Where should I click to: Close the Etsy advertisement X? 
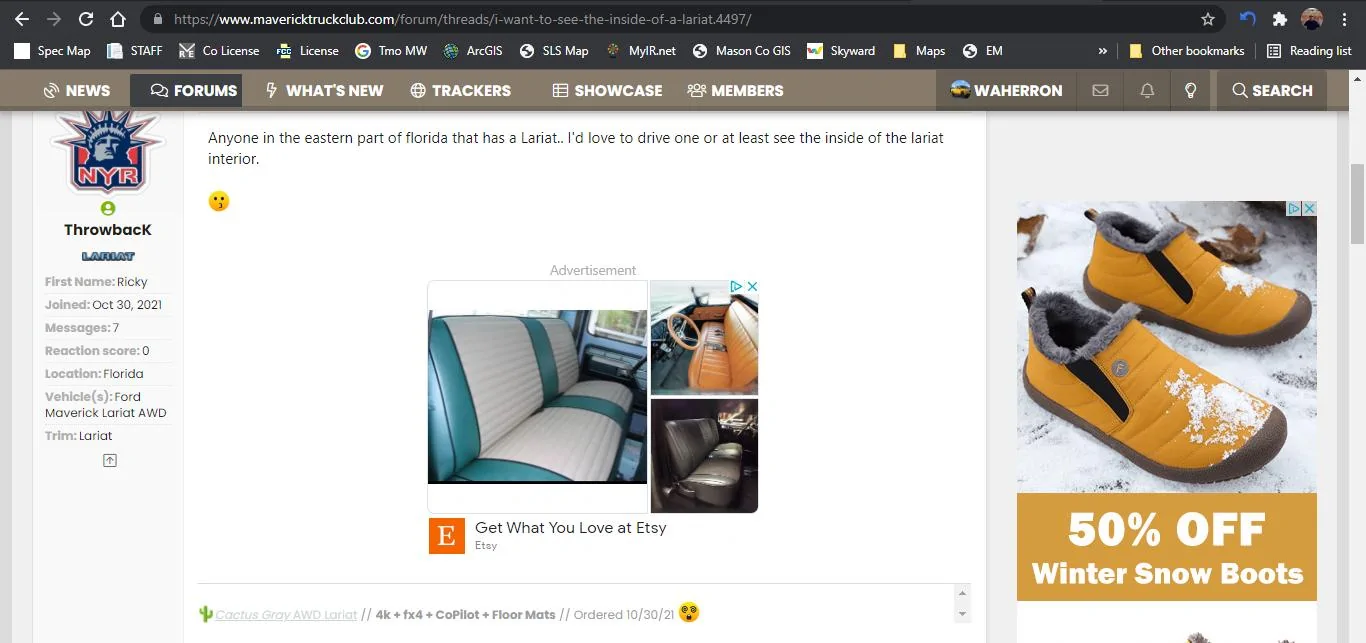(x=752, y=286)
